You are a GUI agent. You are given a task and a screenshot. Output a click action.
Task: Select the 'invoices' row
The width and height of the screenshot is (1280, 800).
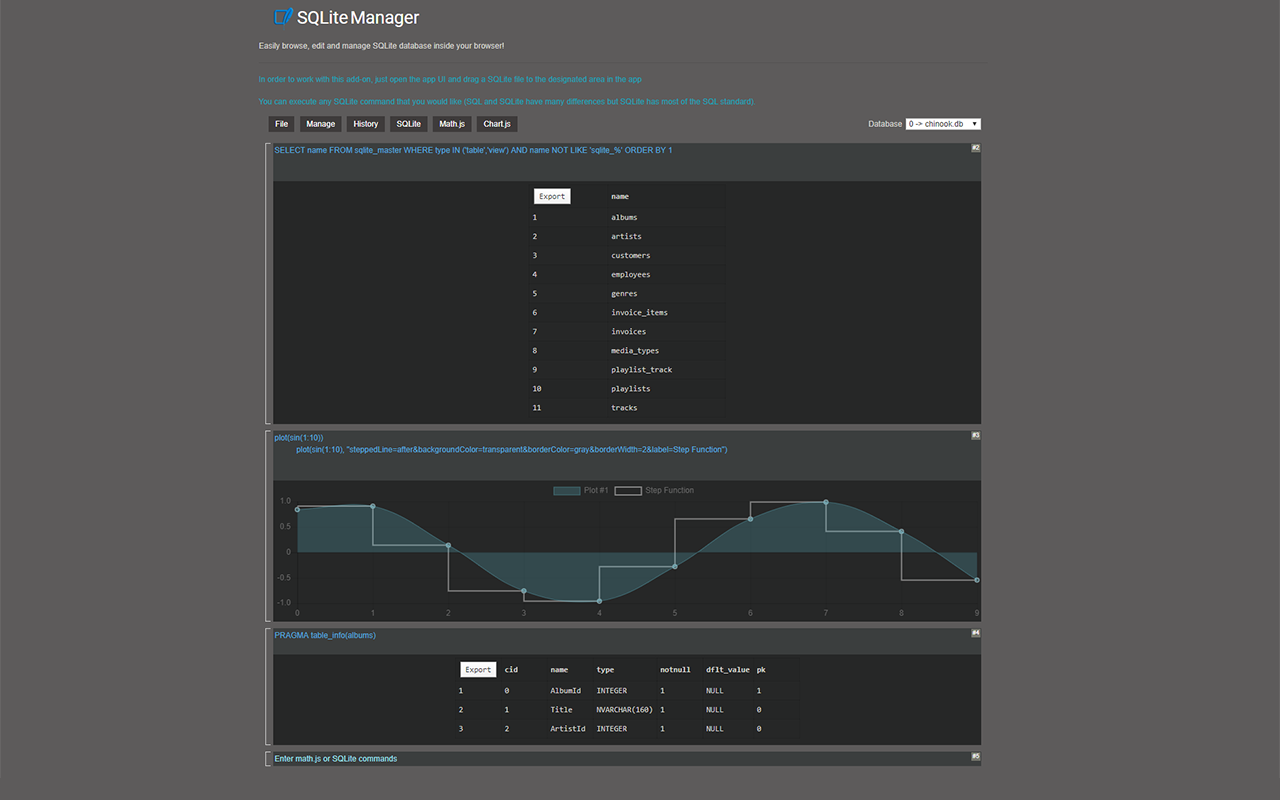click(x=627, y=331)
